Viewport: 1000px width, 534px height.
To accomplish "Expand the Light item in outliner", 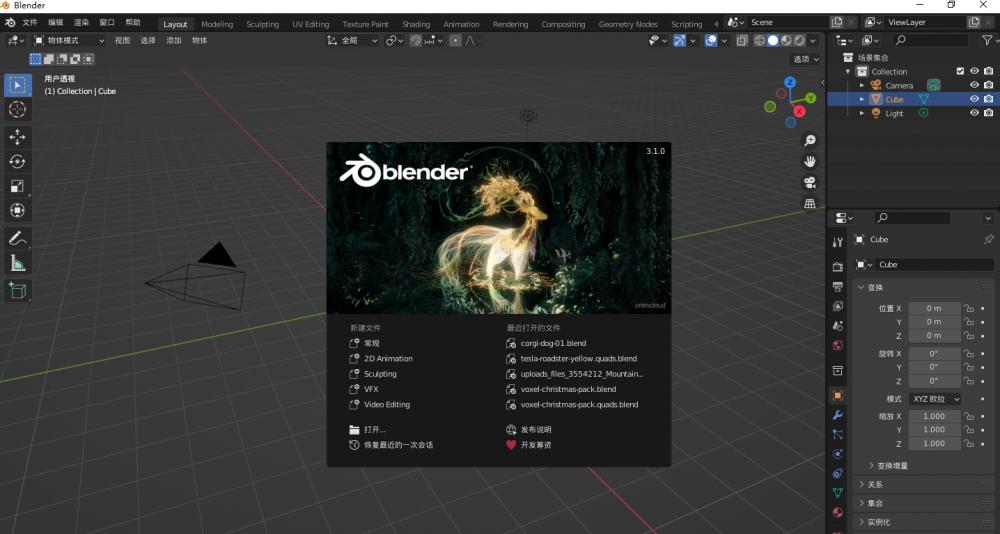I will click(x=862, y=113).
